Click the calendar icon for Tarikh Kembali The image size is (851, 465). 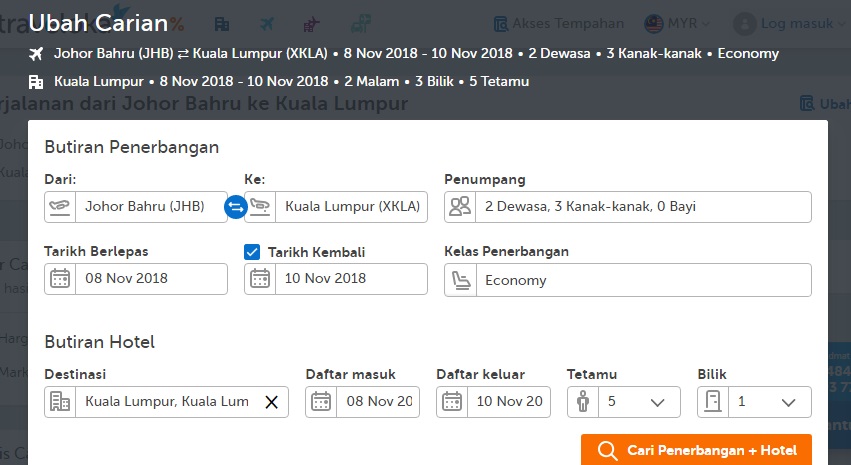click(261, 279)
